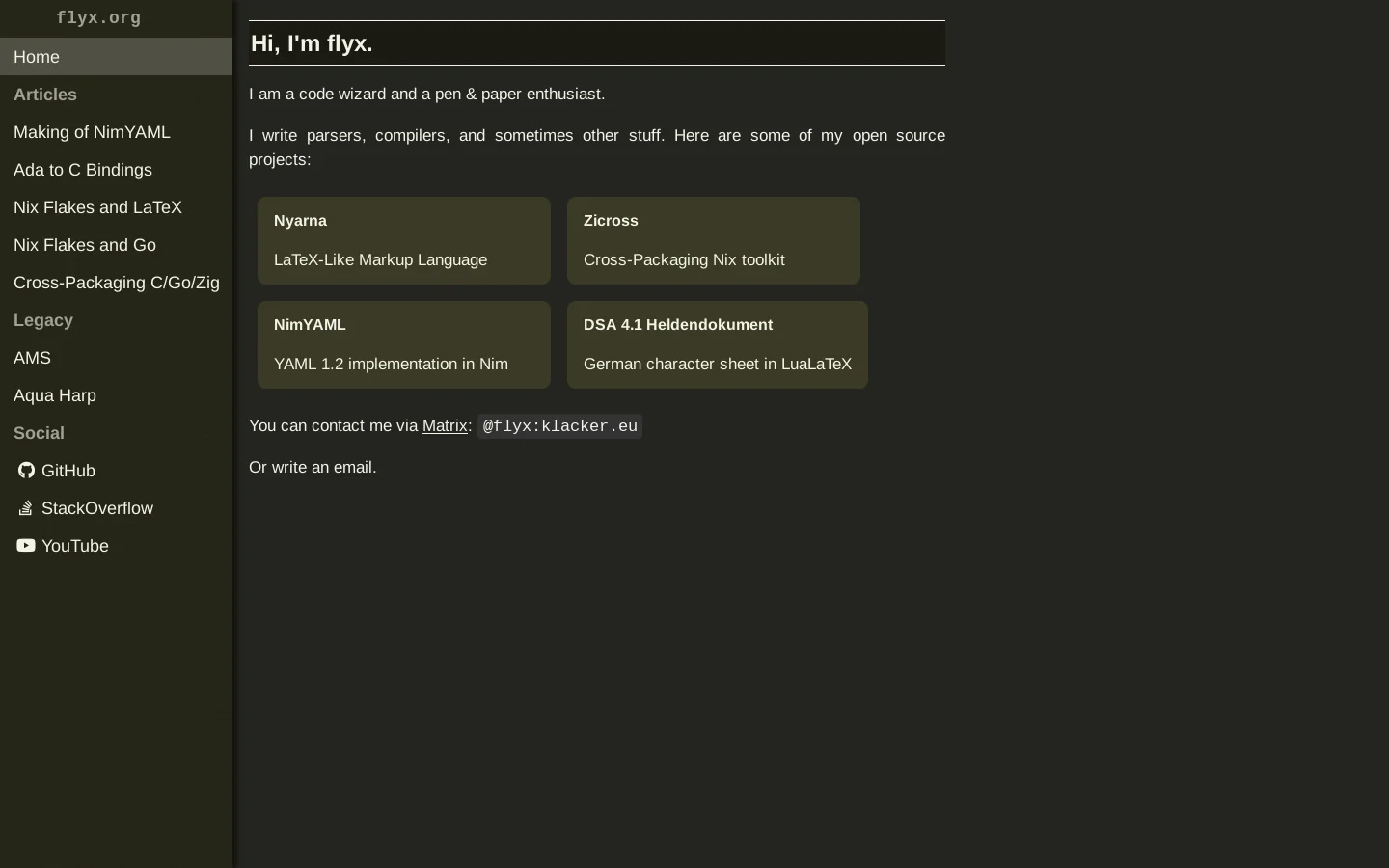Image resolution: width=1389 pixels, height=868 pixels.
Task: Click the Social section heading
Action: click(x=39, y=433)
